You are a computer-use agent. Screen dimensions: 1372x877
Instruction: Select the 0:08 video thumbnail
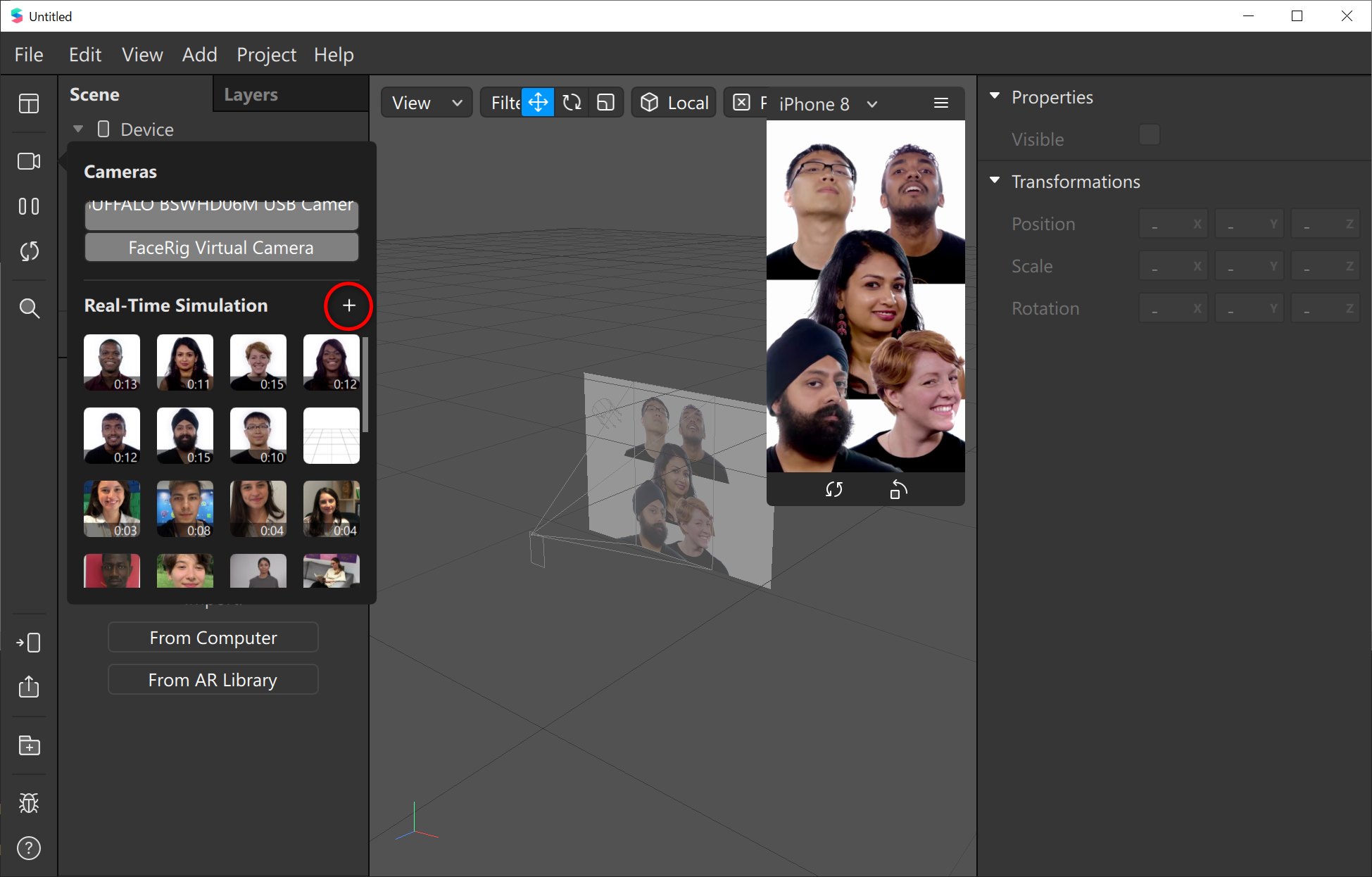[185, 509]
